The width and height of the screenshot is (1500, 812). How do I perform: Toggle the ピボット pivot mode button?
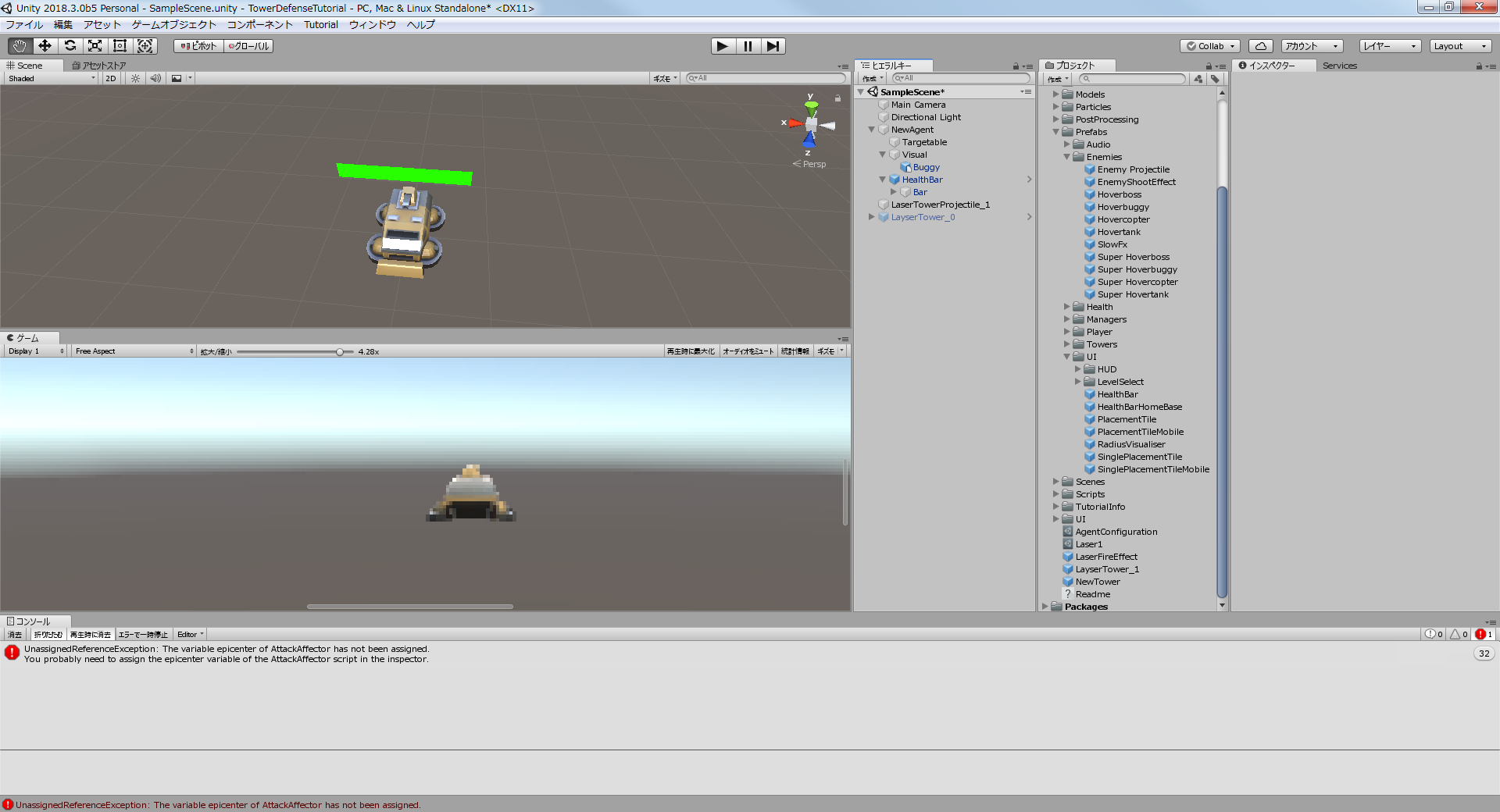coord(198,46)
